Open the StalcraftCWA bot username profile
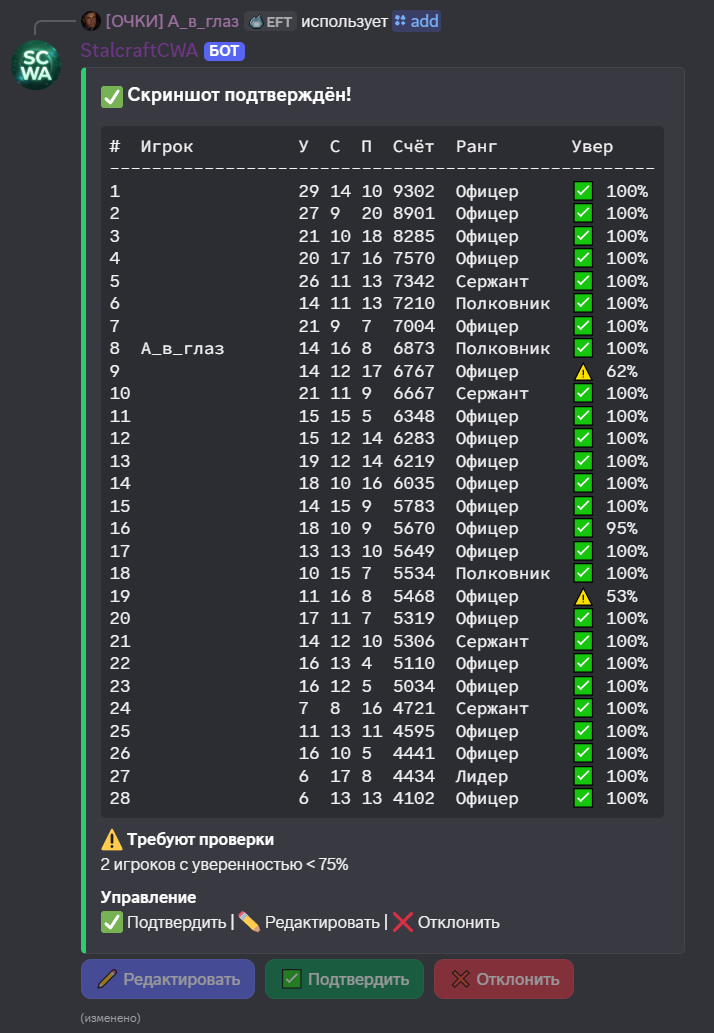 pyautogui.click(x=139, y=50)
